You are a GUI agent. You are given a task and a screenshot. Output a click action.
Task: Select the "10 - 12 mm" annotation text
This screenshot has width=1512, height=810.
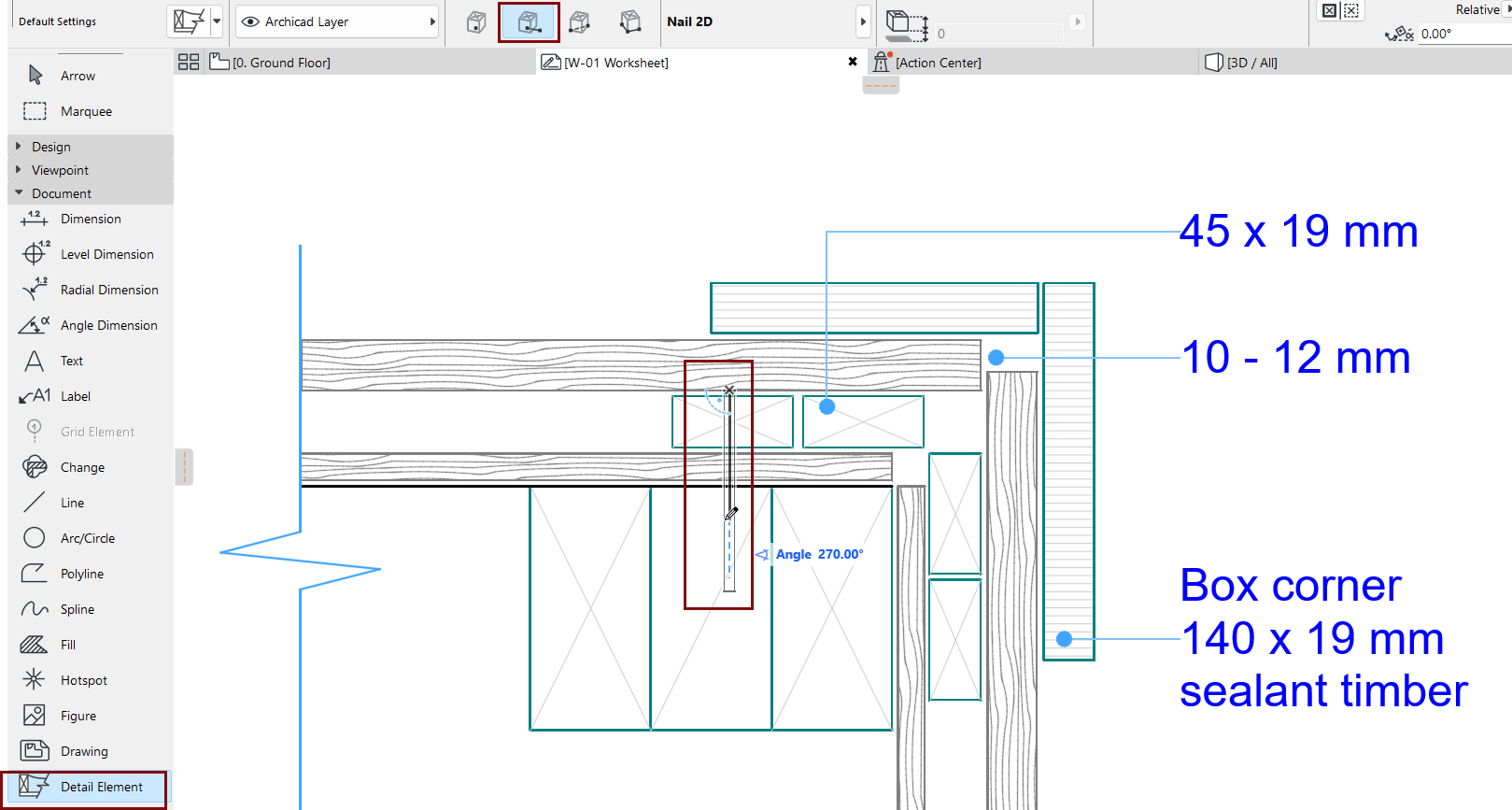tap(1296, 358)
